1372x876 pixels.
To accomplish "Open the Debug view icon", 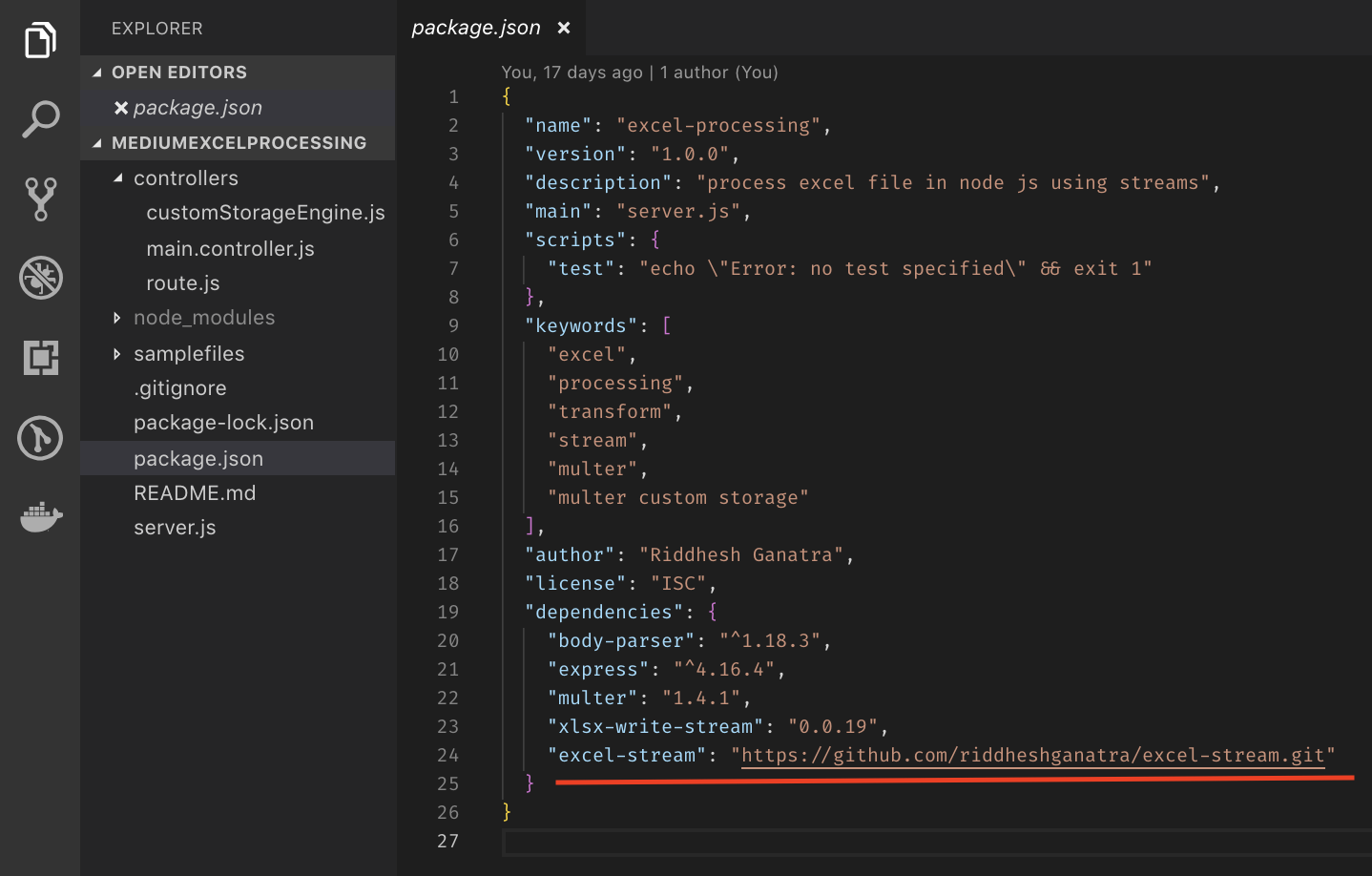I will click(x=40, y=278).
